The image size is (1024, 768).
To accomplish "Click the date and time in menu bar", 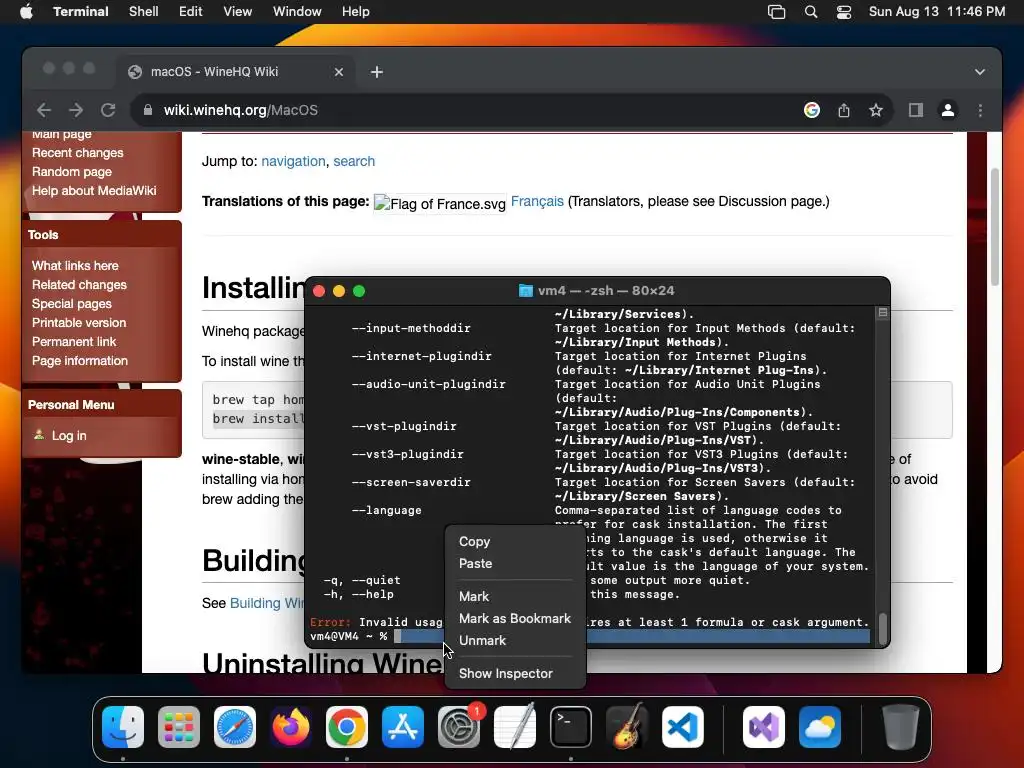I will tap(936, 12).
